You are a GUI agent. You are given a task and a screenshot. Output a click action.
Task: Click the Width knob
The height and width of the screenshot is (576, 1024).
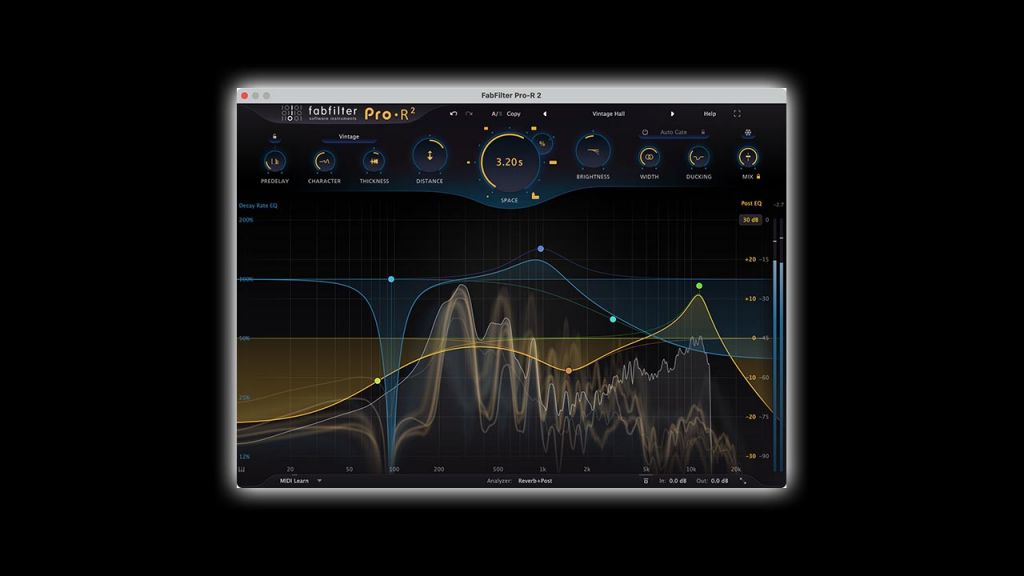(648, 157)
